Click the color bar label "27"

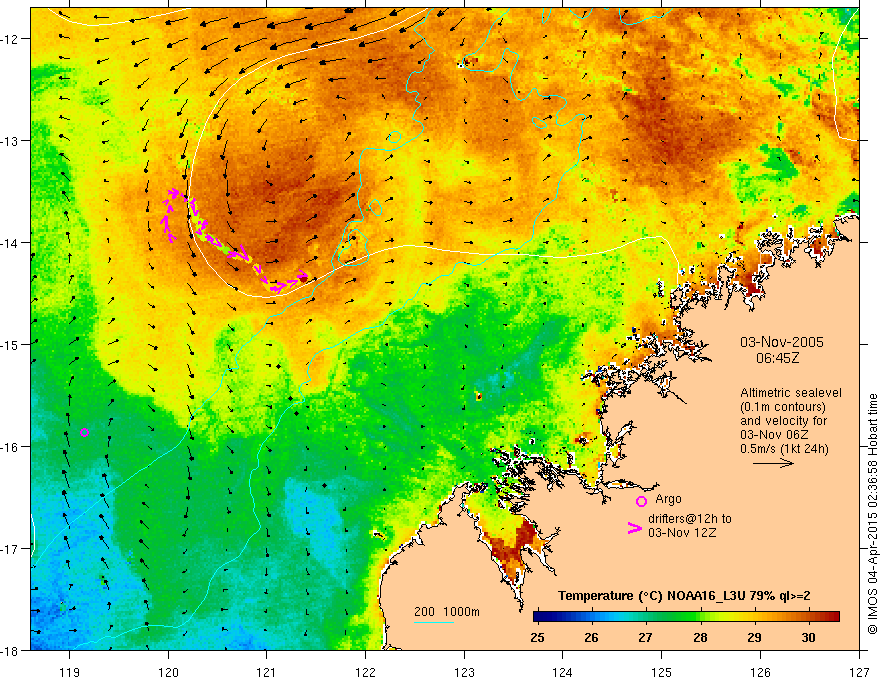(x=645, y=637)
